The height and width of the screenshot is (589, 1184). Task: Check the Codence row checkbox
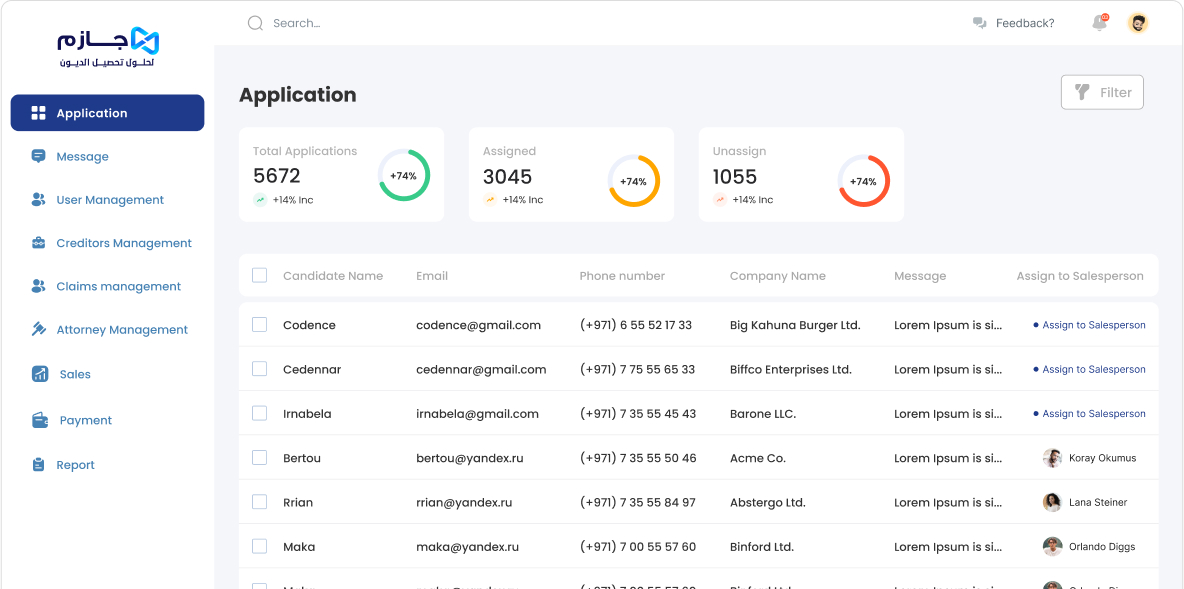260,325
